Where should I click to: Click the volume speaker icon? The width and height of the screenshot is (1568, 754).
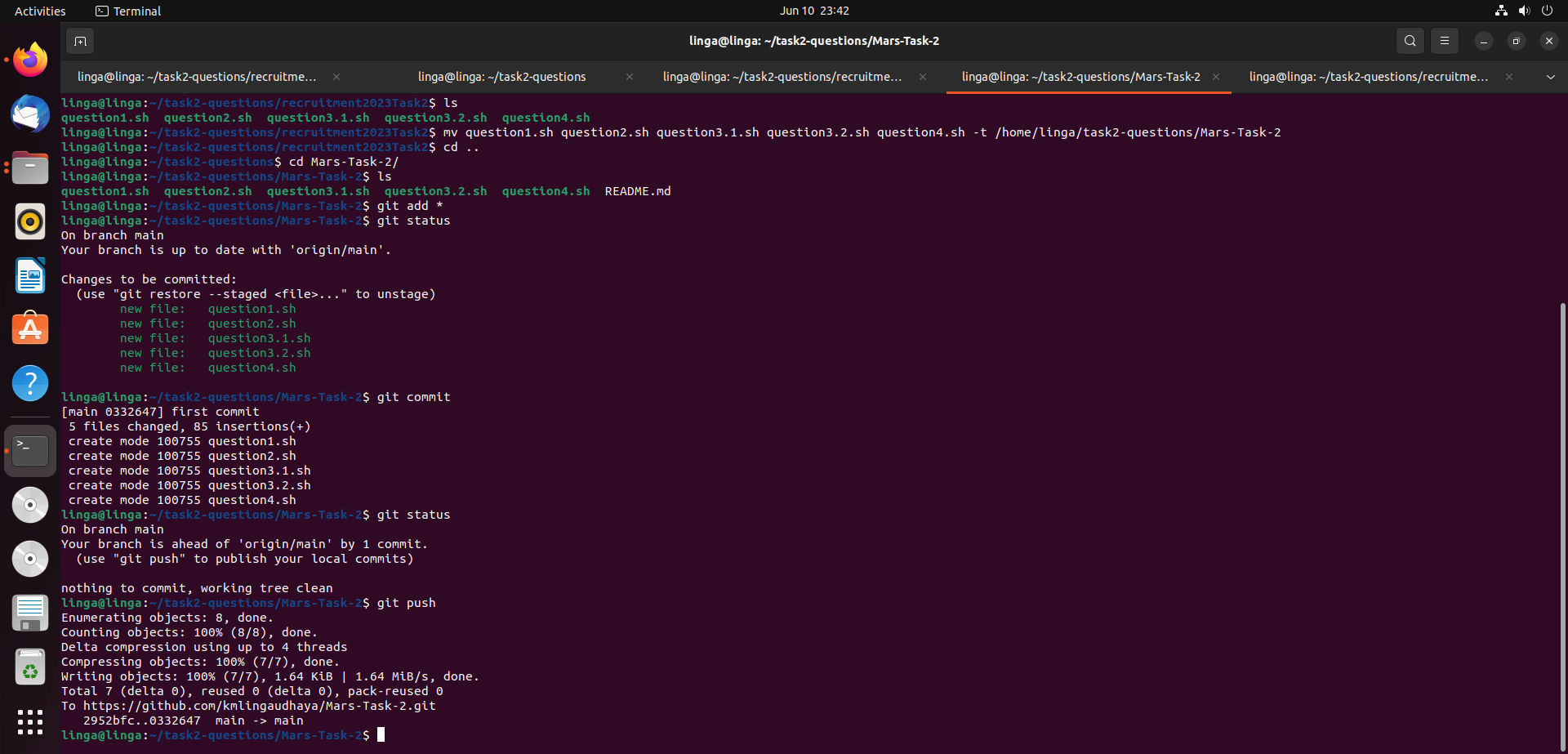[x=1524, y=11]
